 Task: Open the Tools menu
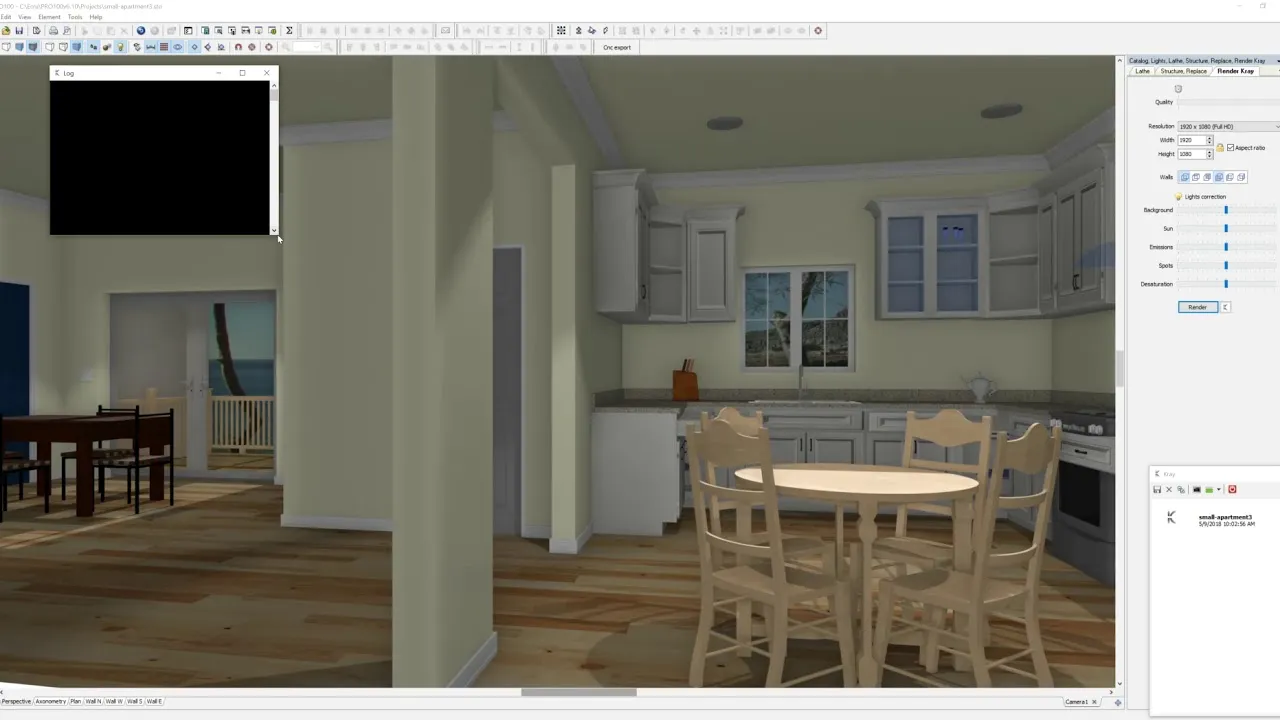pos(75,17)
